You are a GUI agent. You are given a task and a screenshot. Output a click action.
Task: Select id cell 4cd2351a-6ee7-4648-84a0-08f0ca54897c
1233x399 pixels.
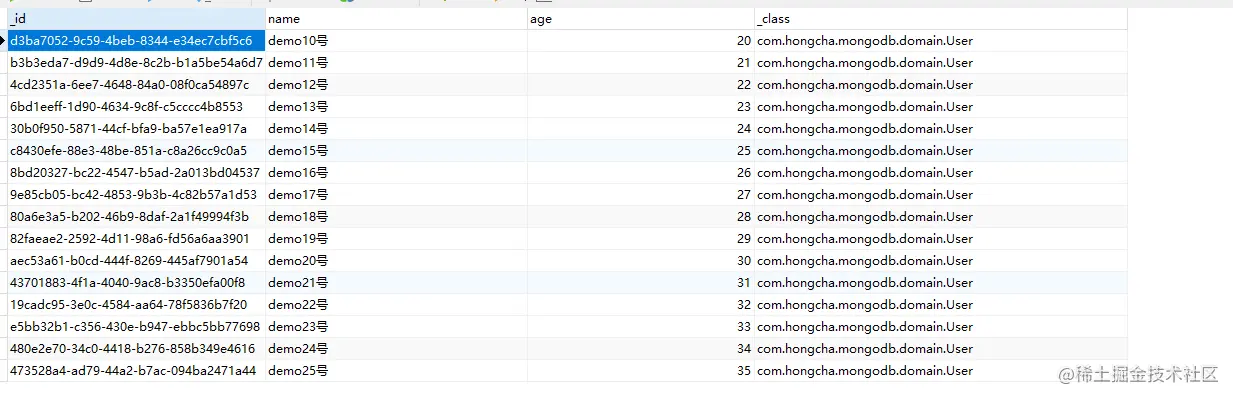[136, 85]
